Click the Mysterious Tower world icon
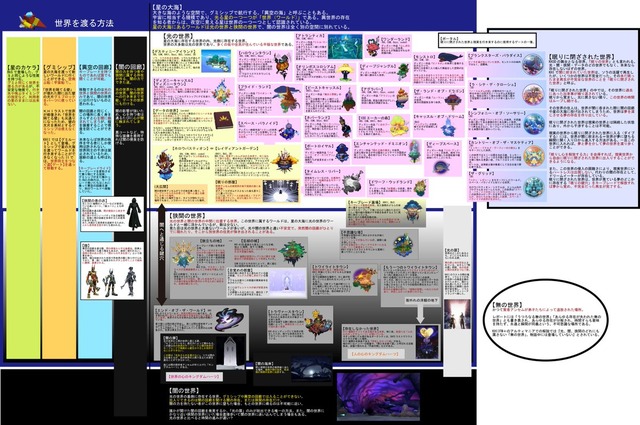This screenshot has height=425, width=640. tap(404, 244)
